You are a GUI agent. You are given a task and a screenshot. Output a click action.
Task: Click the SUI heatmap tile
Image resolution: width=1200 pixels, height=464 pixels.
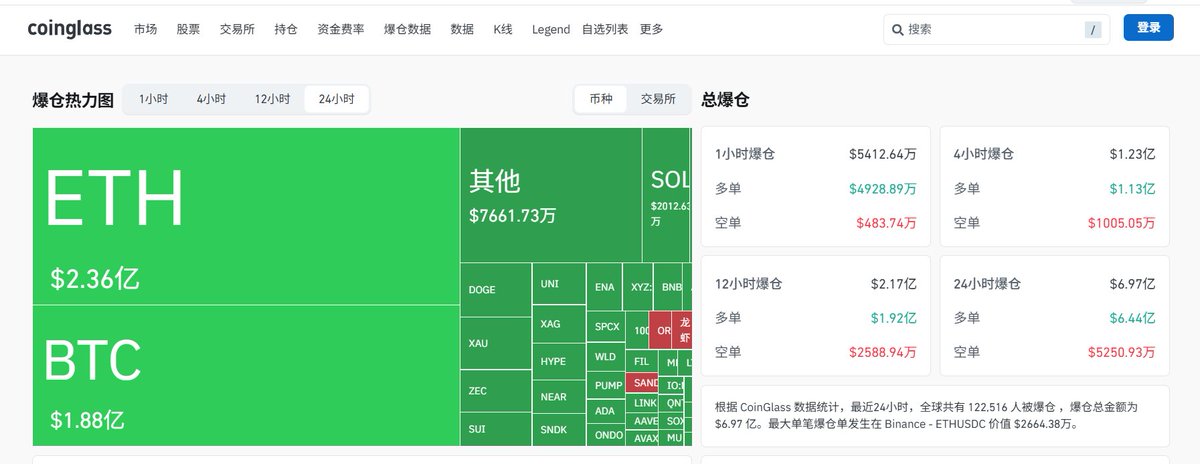coord(495,429)
